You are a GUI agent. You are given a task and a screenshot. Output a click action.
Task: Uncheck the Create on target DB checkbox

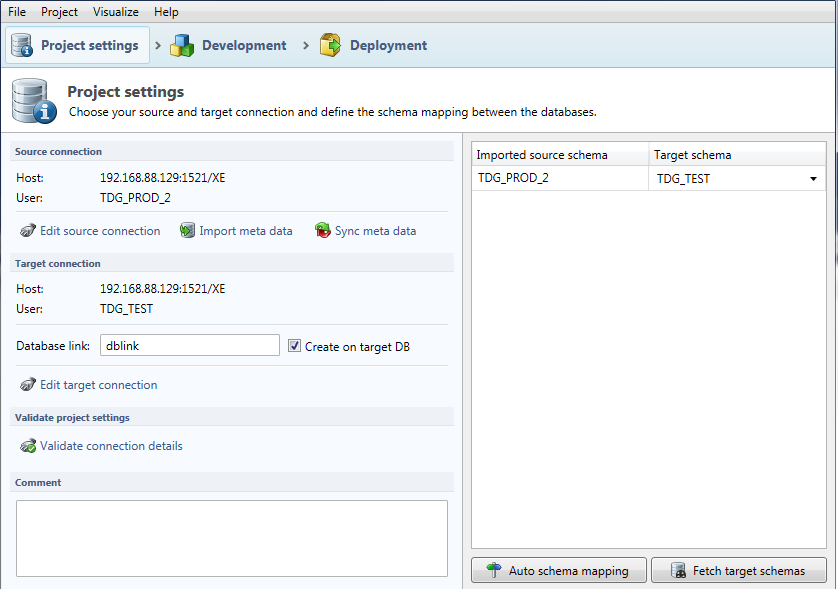pos(294,346)
